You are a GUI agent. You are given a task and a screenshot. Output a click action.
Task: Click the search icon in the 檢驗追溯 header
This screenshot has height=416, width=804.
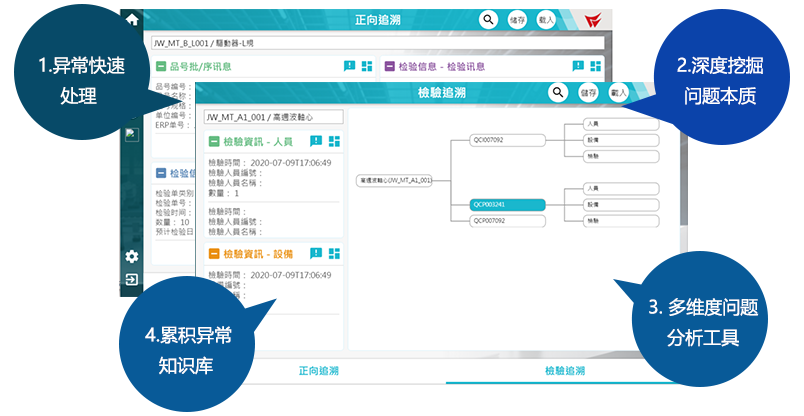click(557, 93)
